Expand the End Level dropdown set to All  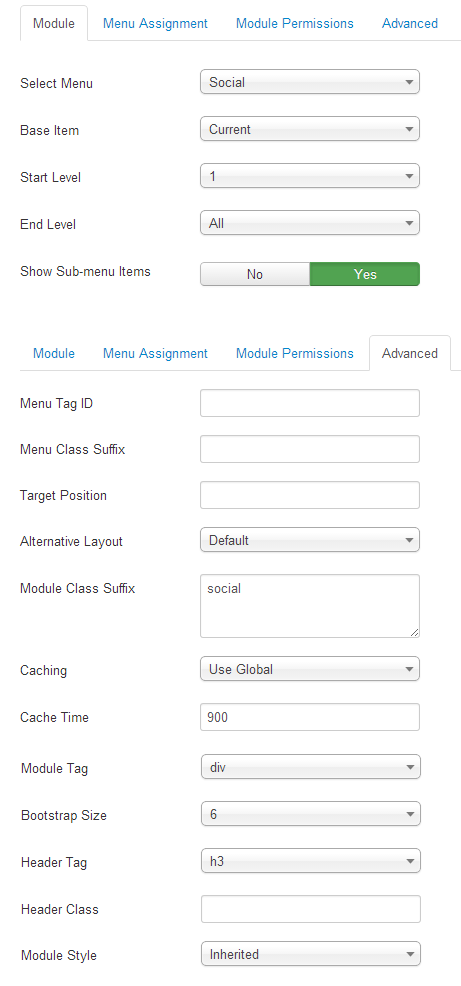309,223
